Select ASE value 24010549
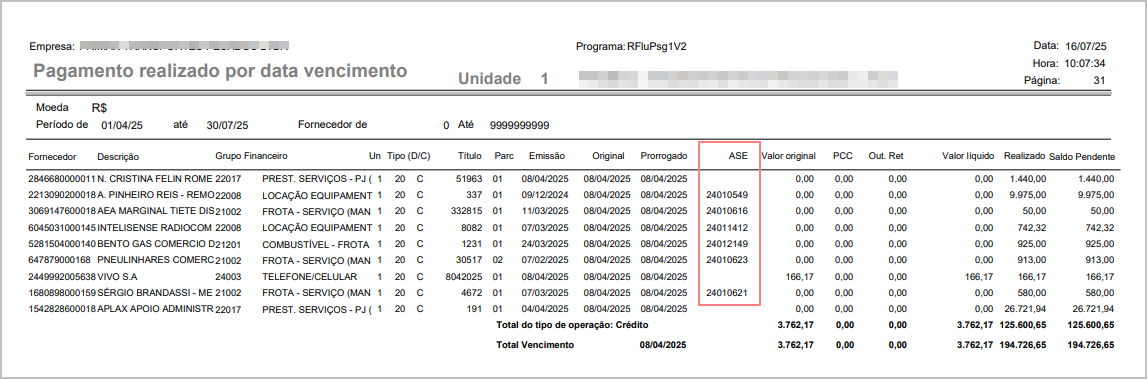This screenshot has height=379, width=1147. tap(727, 195)
